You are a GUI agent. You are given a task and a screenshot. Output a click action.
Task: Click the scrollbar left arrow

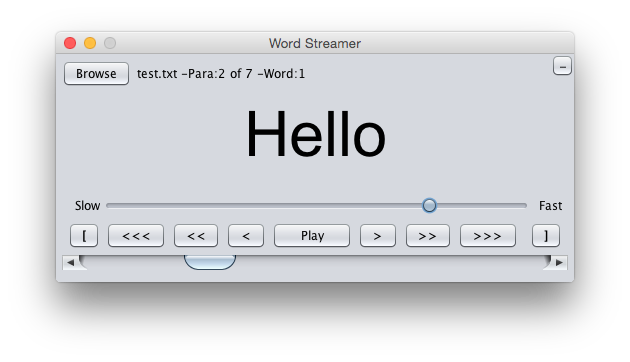coord(71,262)
